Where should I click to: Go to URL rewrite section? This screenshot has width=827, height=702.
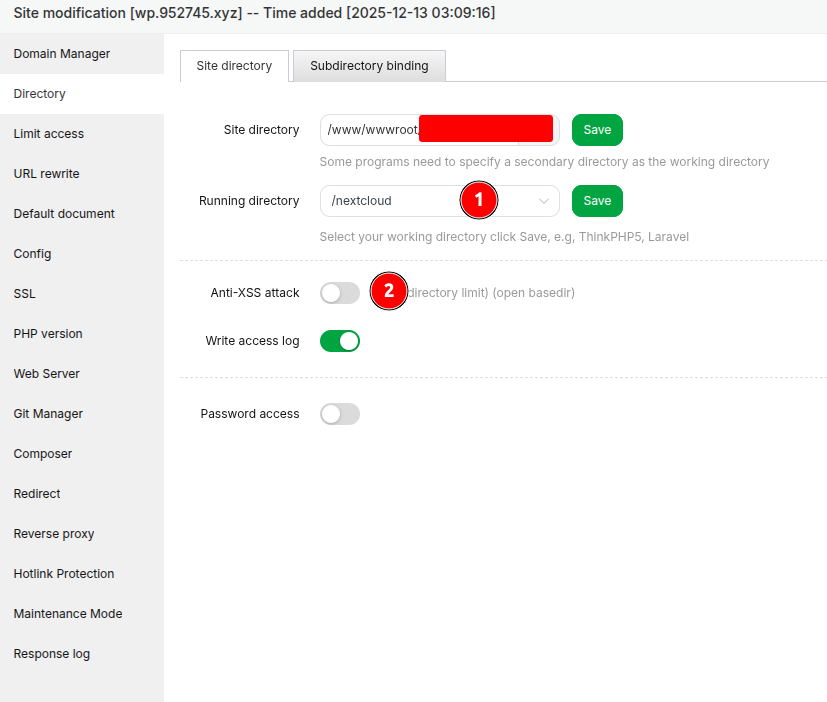click(x=47, y=174)
